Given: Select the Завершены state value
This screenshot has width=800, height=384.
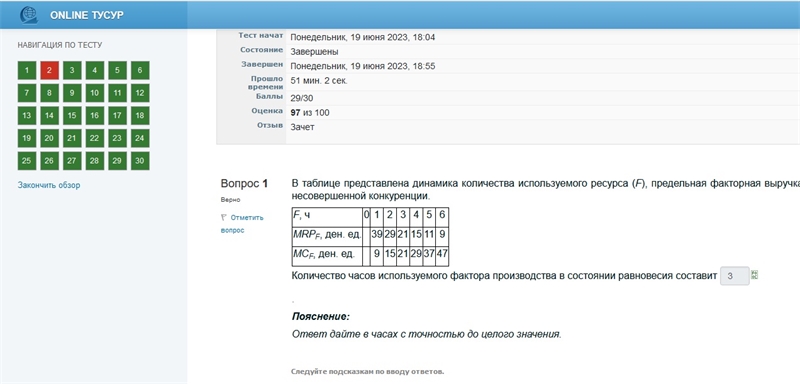Looking at the screenshot, I should 314,52.
